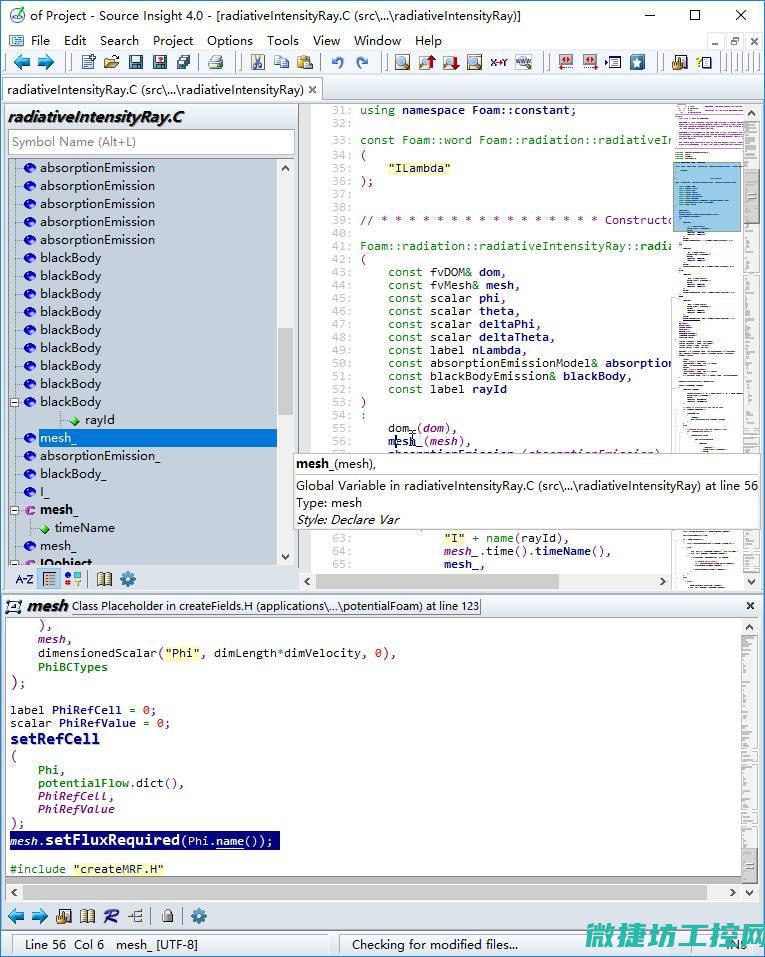Open a file via folder icon
765x957 pixels.
(x=112, y=62)
